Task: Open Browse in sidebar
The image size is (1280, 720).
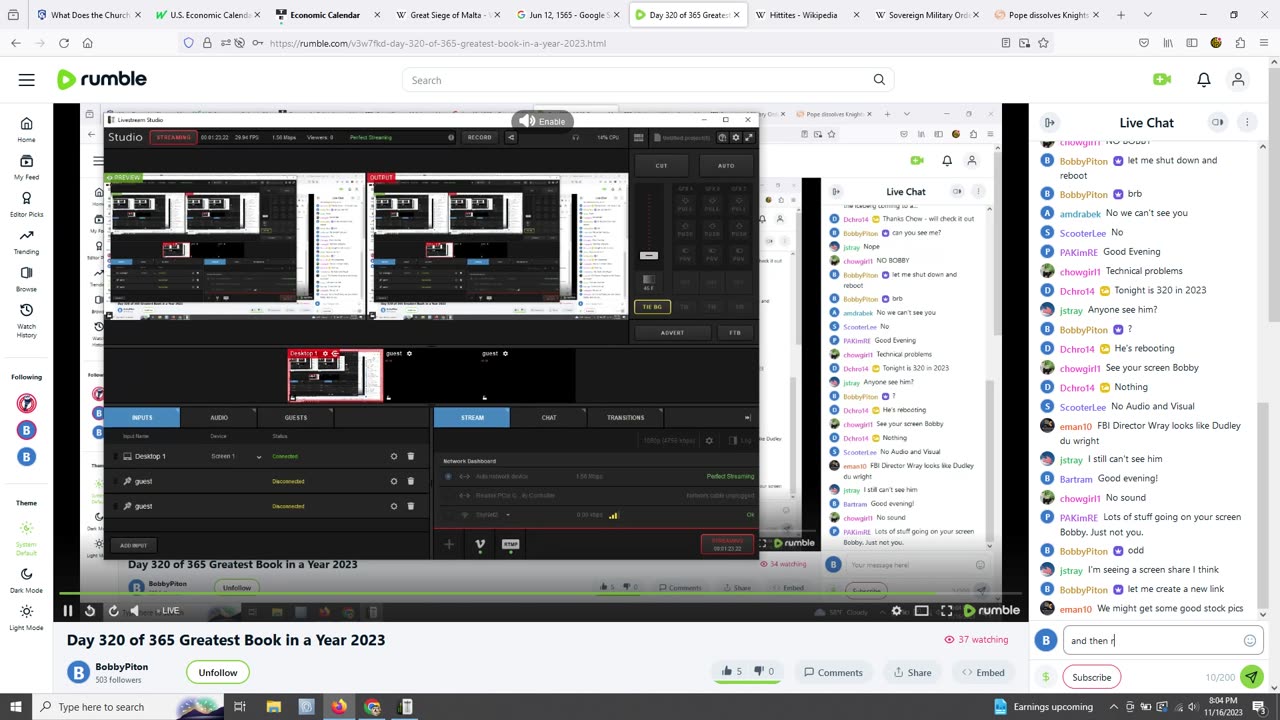Action: click(x=26, y=278)
